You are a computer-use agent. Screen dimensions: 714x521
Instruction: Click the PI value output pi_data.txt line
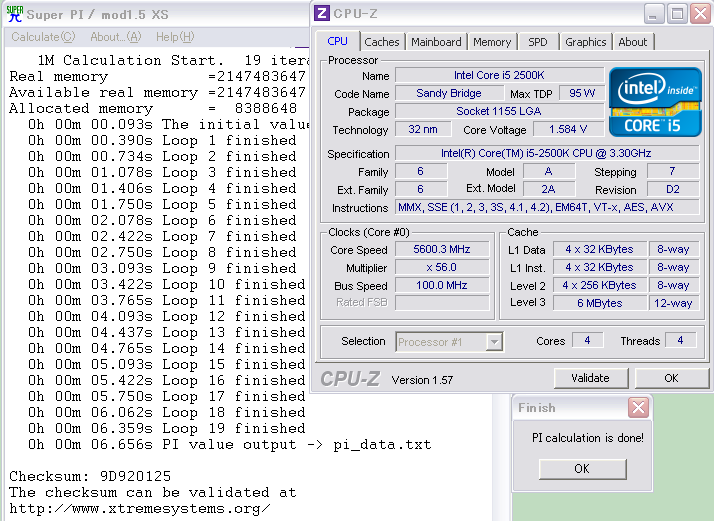coord(230,444)
